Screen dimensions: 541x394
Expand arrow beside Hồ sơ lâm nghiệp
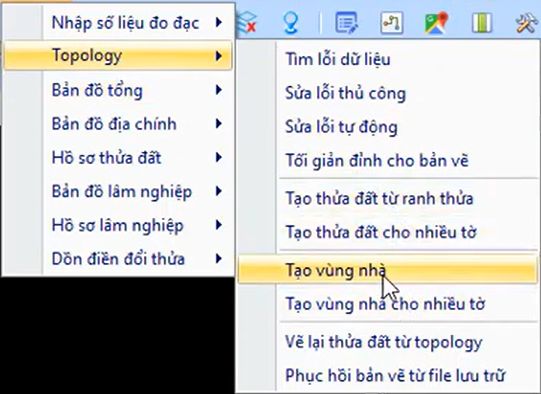(219, 225)
